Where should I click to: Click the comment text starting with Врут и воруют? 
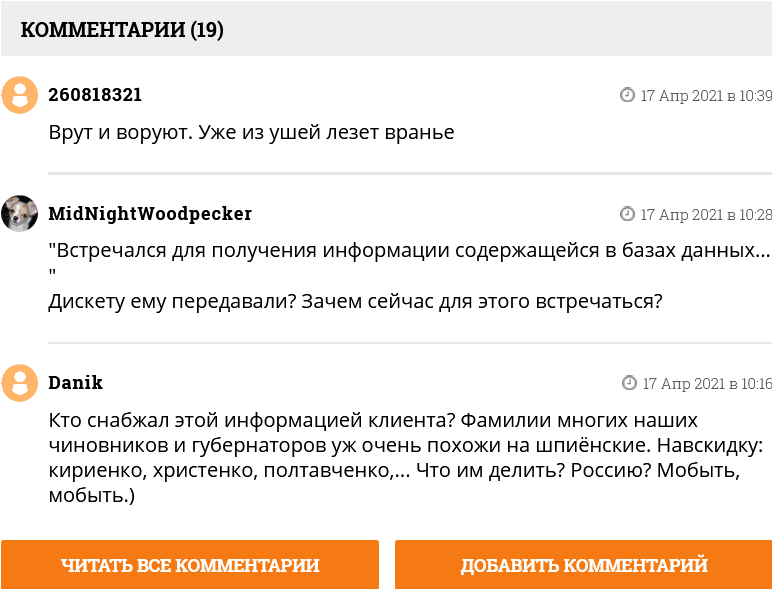tap(251, 132)
